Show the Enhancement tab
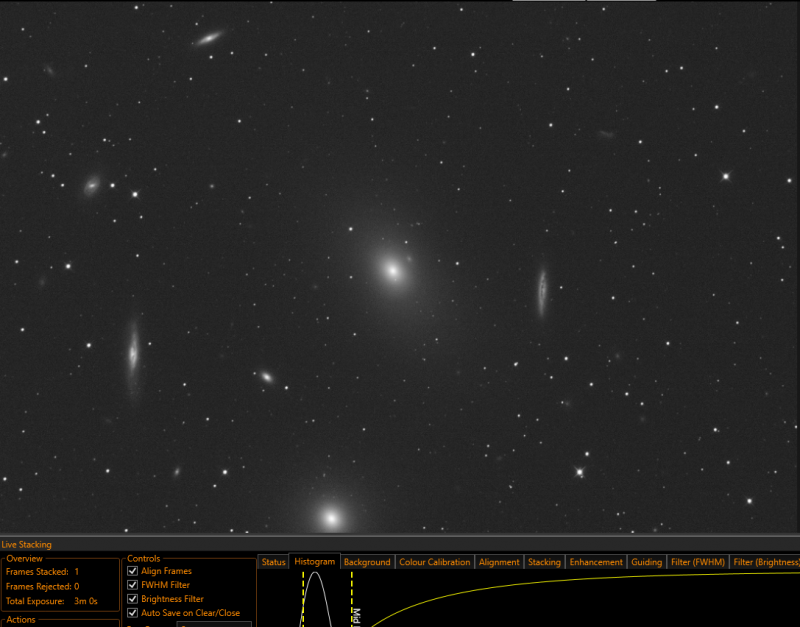Screen dimensions: 800x627 596,562
